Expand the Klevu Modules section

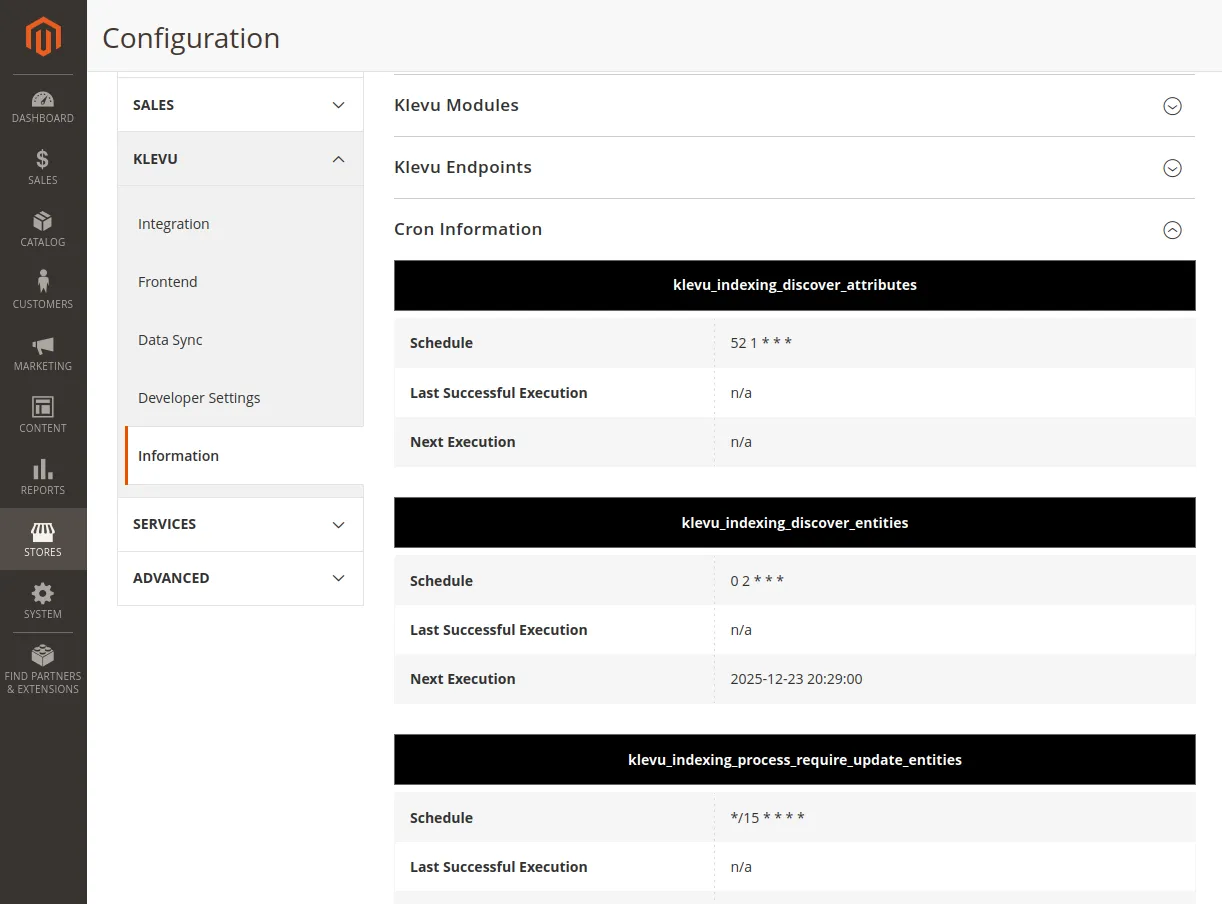pos(1173,106)
